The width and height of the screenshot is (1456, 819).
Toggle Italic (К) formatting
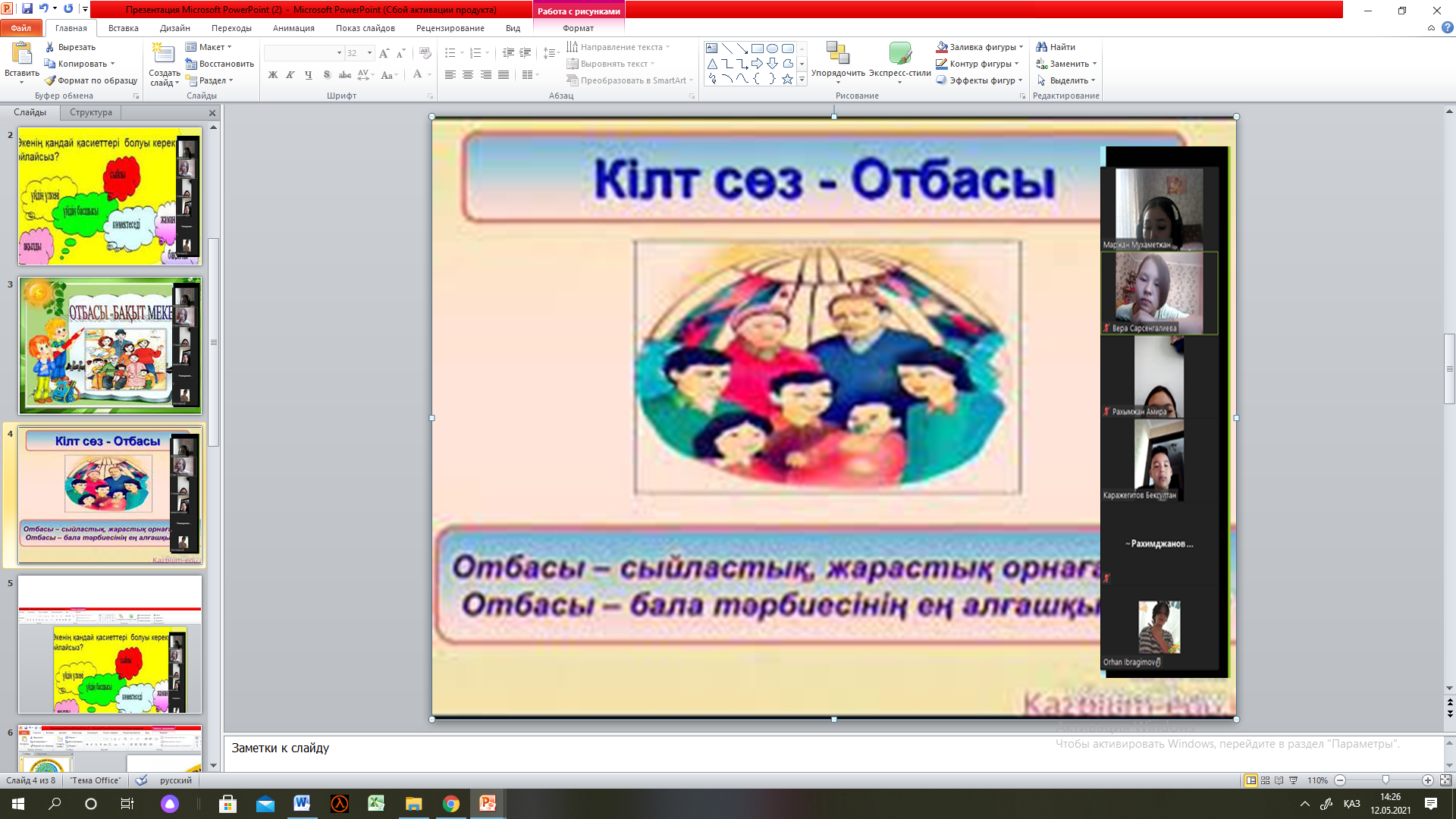pyautogui.click(x=290, y=75)
